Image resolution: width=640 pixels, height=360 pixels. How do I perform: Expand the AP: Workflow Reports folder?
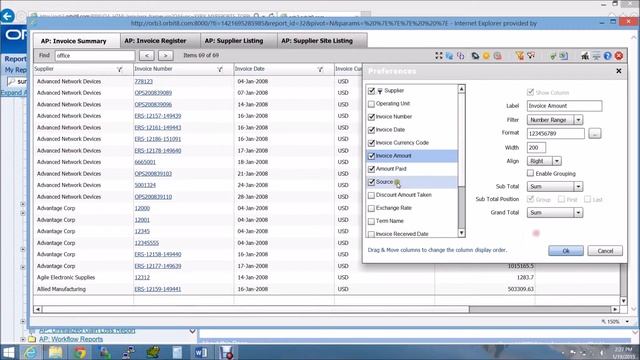[x=23, y=339]
